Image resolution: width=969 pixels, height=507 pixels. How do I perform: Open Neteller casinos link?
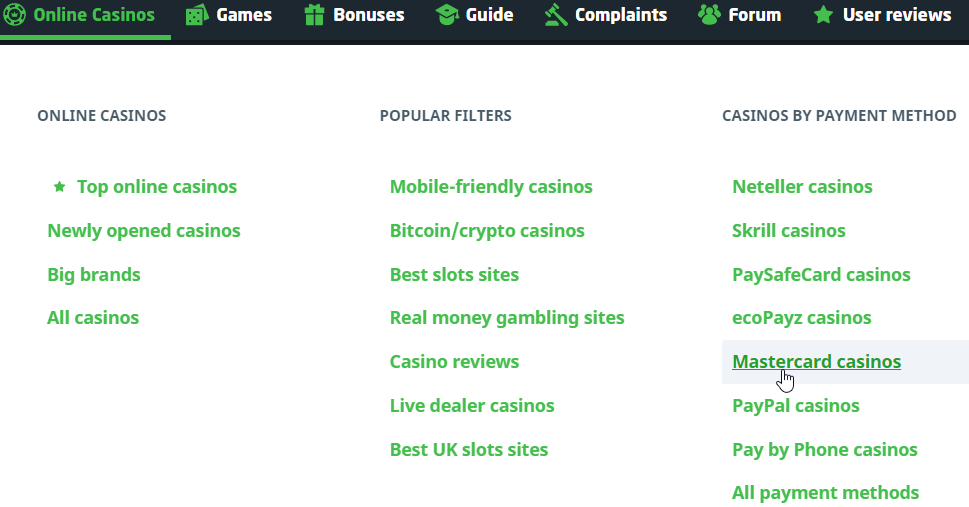802,187
